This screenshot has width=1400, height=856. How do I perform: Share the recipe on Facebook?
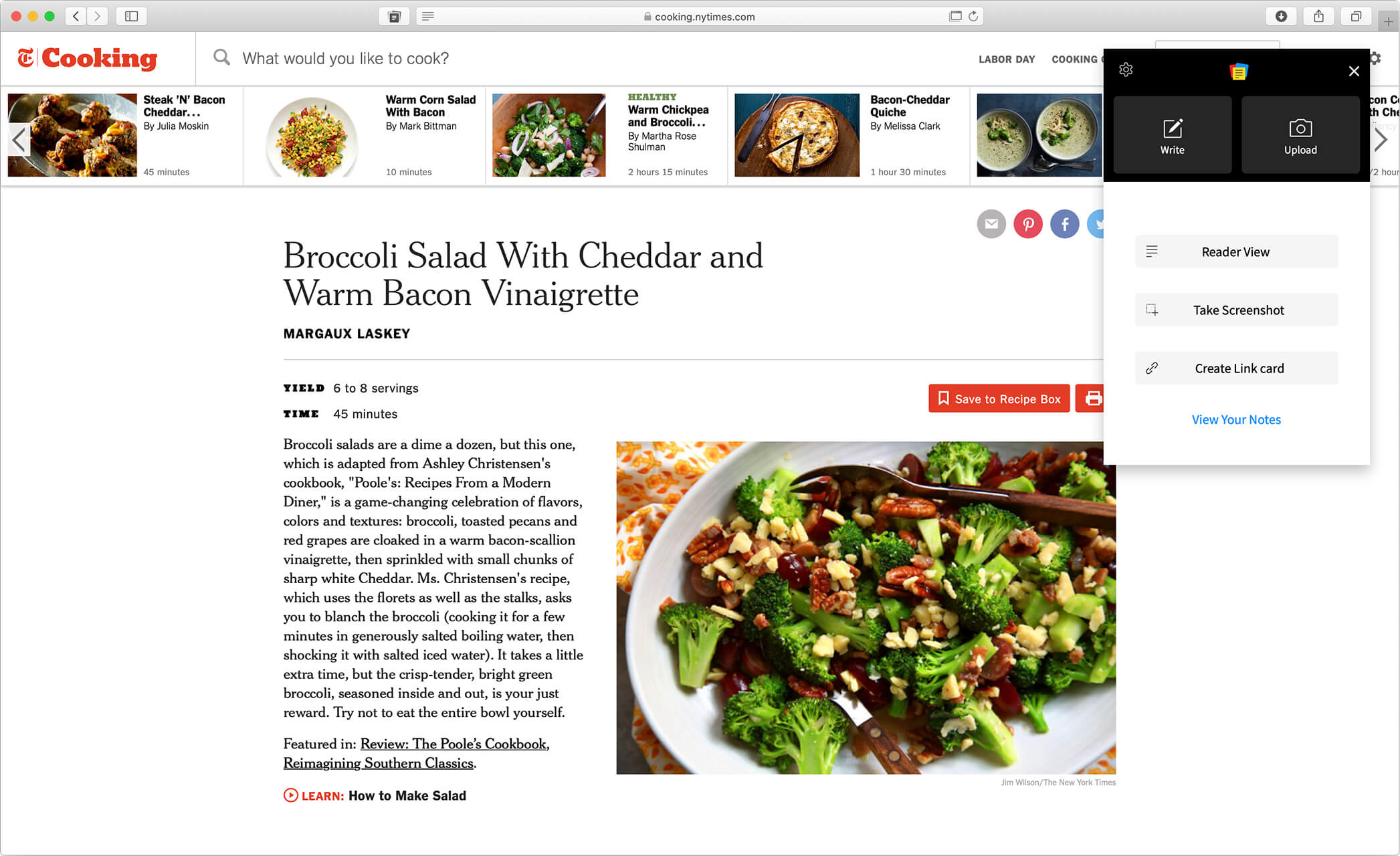click(x=1064, y=224)
